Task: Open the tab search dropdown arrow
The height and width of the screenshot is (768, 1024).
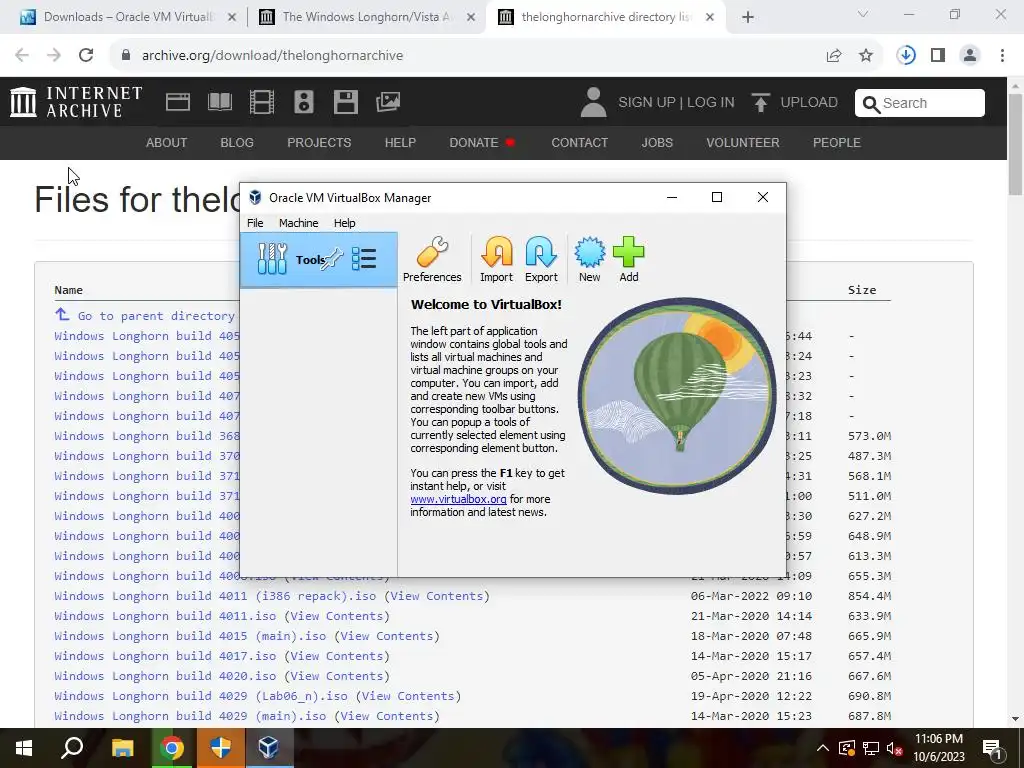Action: point(863,14)
